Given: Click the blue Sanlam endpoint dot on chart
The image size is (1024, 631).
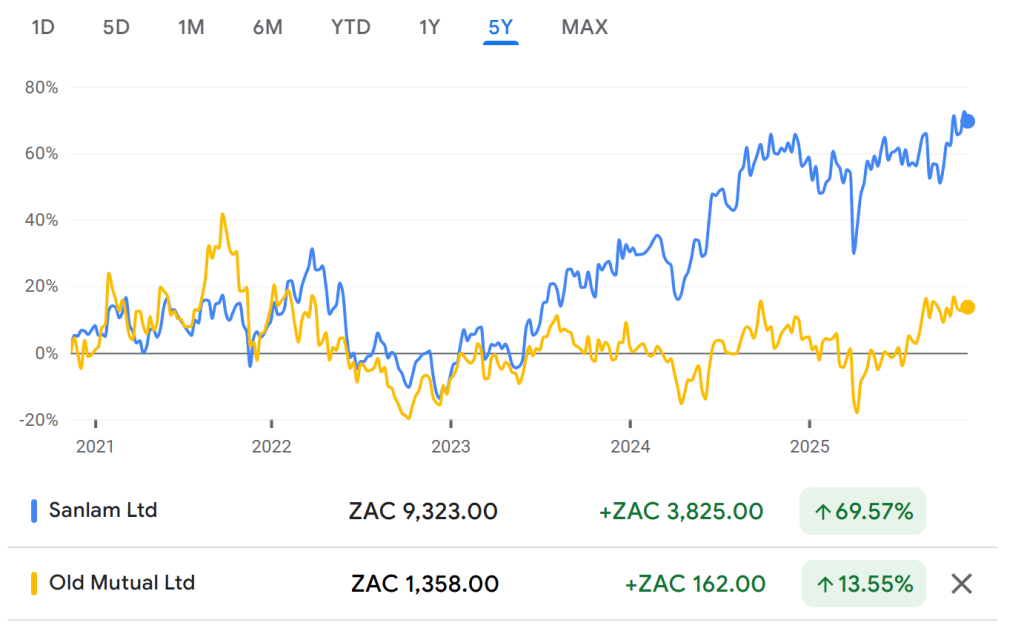Looking at the screenshot, I should coord(967,121).
